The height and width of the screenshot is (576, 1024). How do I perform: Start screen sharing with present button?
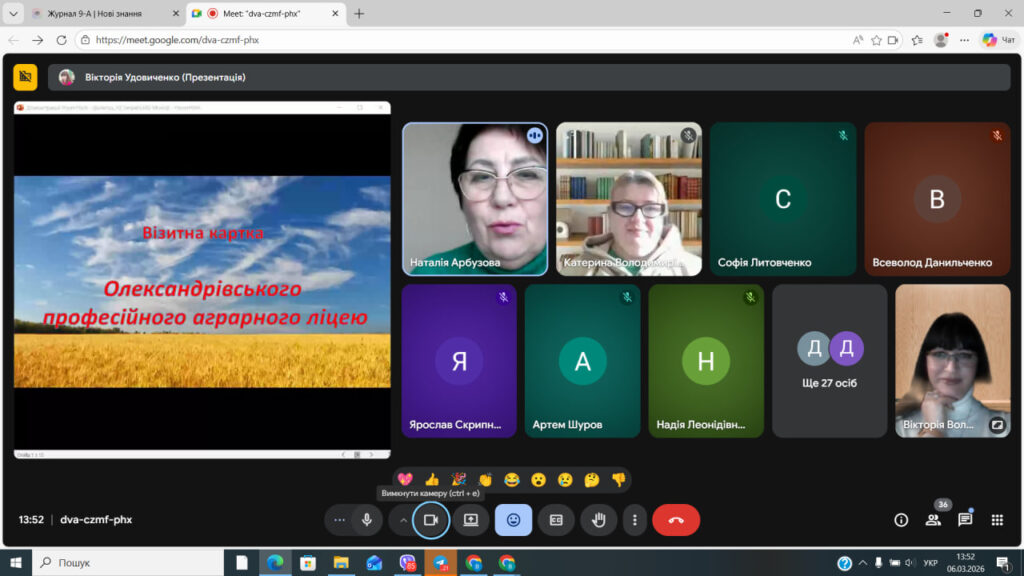click(x=471, y=520)
